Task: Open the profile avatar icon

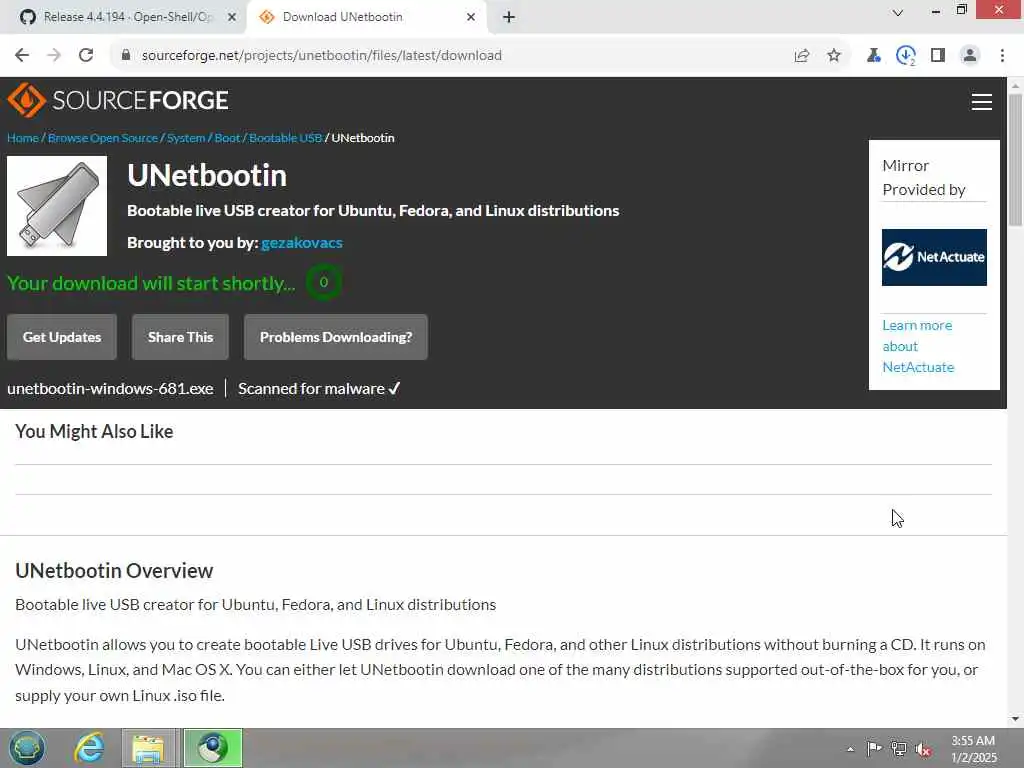Action: click(x=970, y=56)
